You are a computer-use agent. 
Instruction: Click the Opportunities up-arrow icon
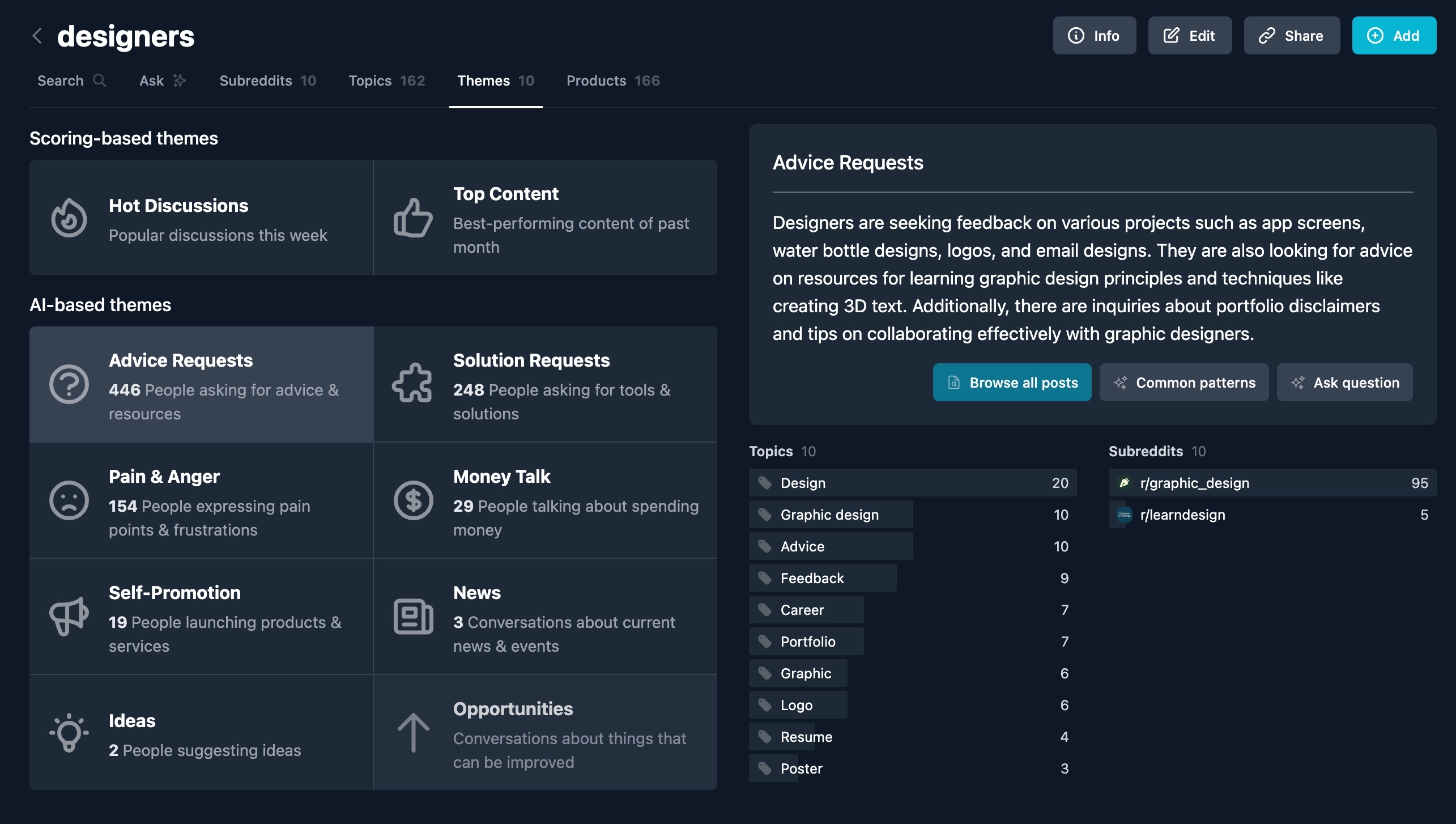tap(413, 733)
